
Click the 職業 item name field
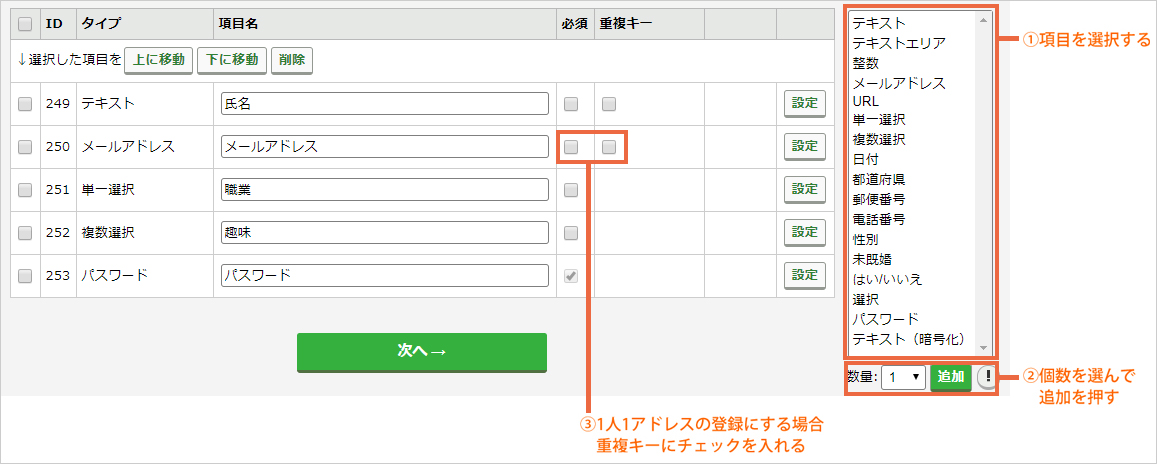(x=384, y=190)
